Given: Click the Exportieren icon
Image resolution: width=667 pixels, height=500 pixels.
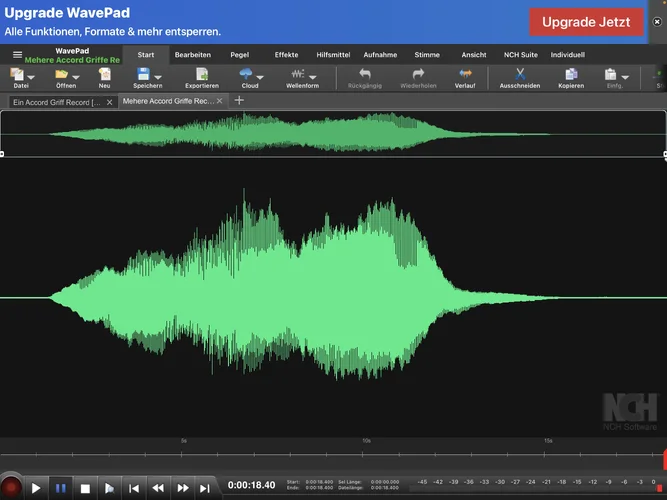Looking at the screenshot, I should pos(201,75).
